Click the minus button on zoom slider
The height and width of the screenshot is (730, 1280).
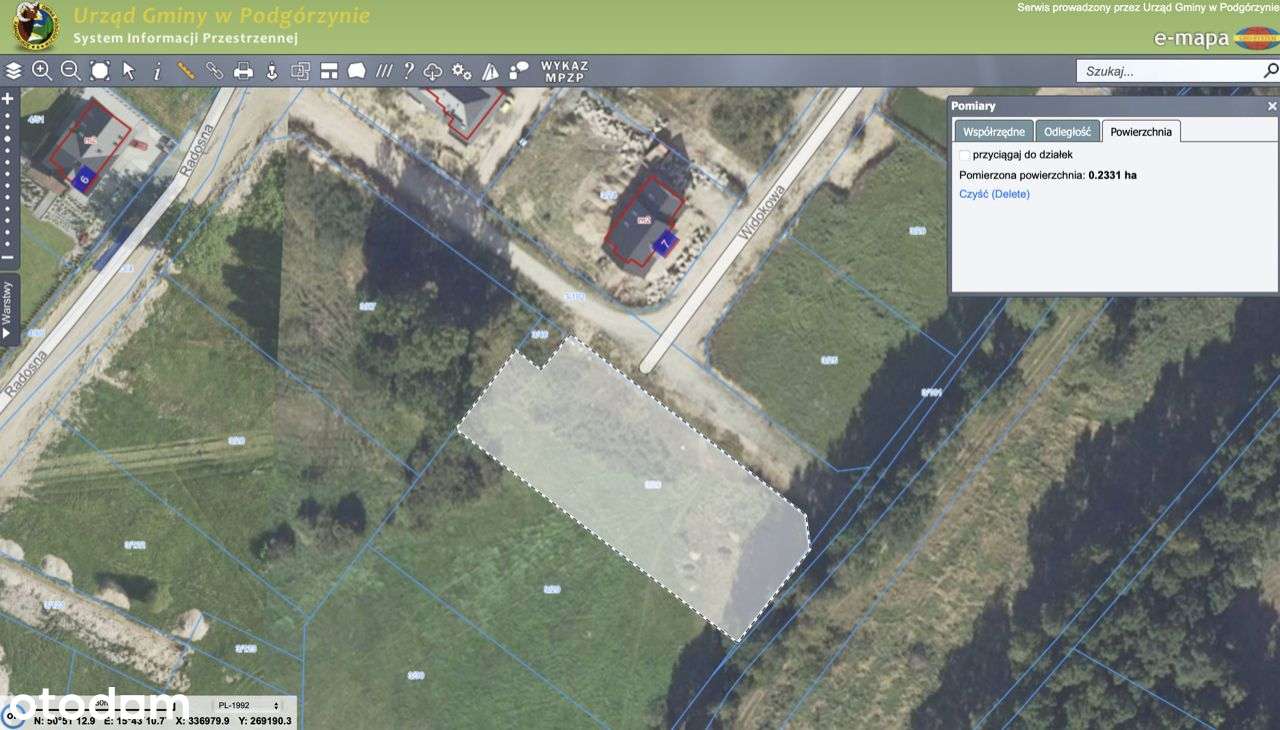click(x=7, y=257)
